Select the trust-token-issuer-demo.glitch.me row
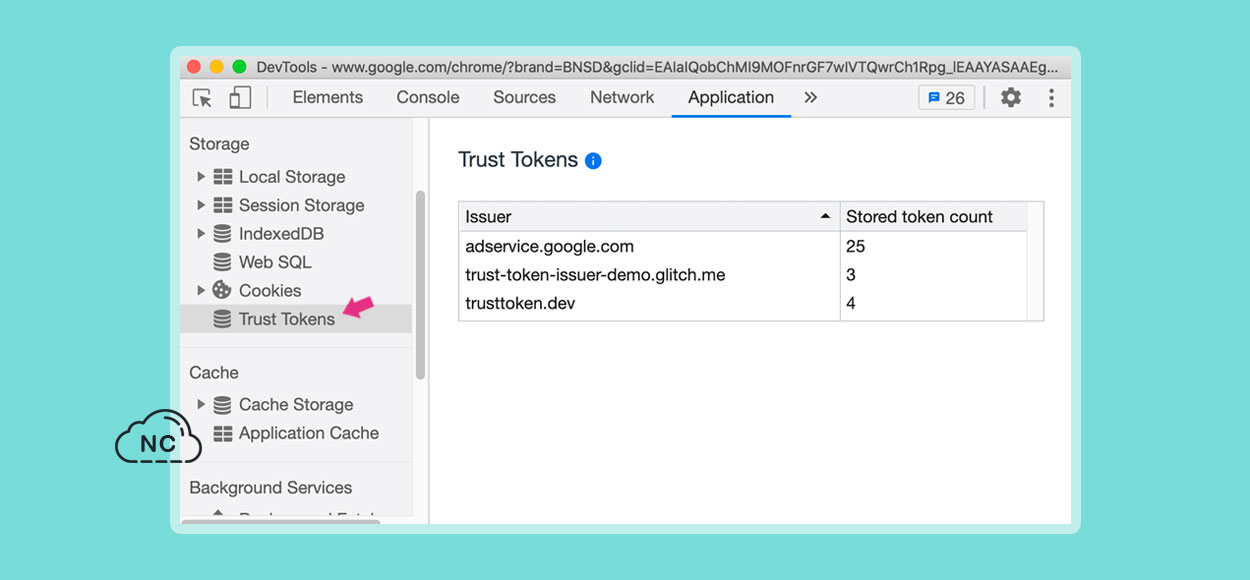This screenshot has width=1250, height=580. [743, 275]
